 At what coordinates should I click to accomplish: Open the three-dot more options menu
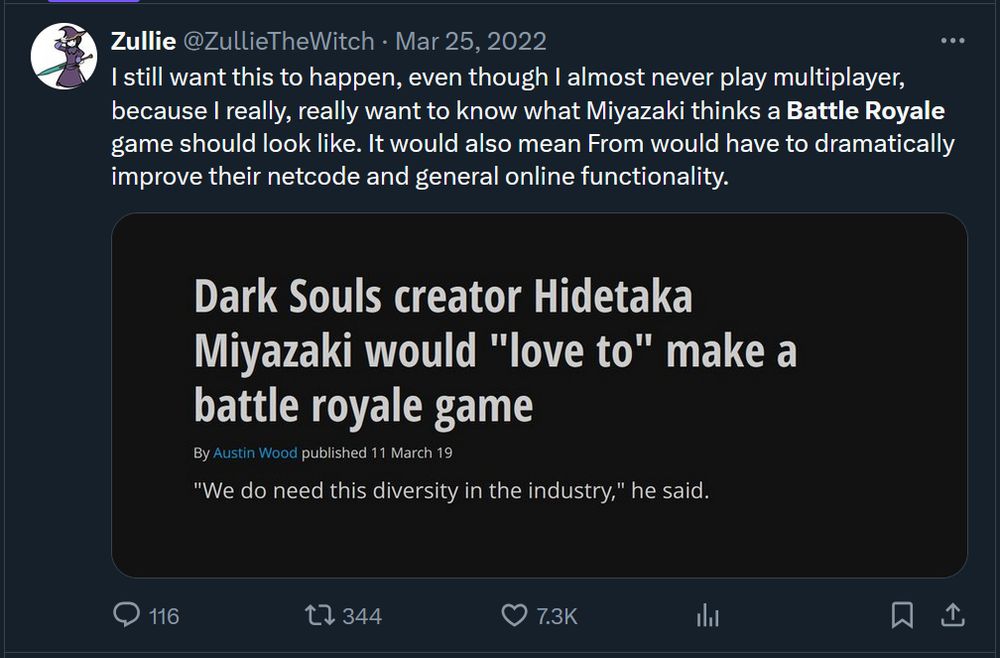(953, 41)
